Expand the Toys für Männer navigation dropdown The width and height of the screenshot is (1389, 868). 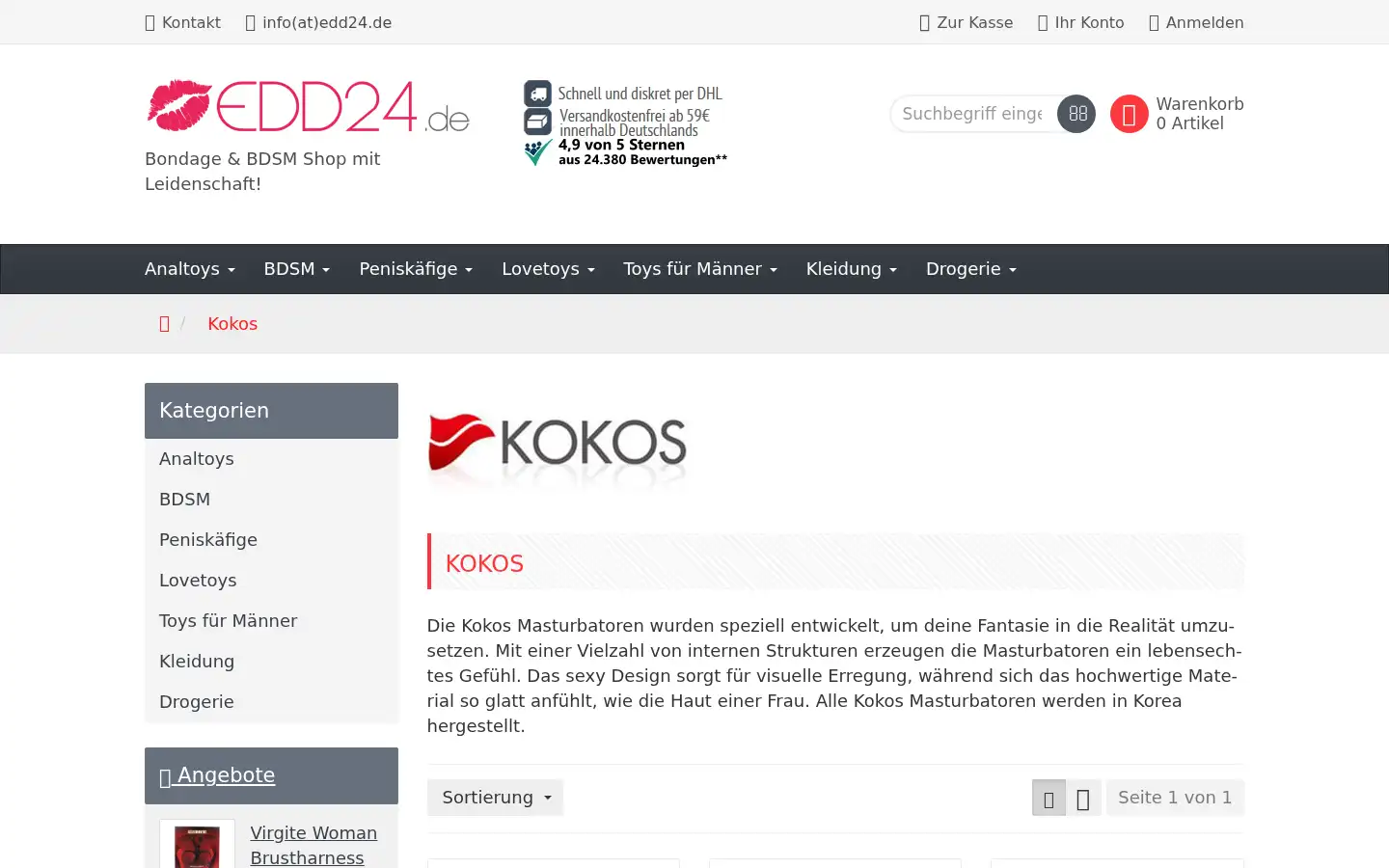pyautogui.click(x=700, y=269)
